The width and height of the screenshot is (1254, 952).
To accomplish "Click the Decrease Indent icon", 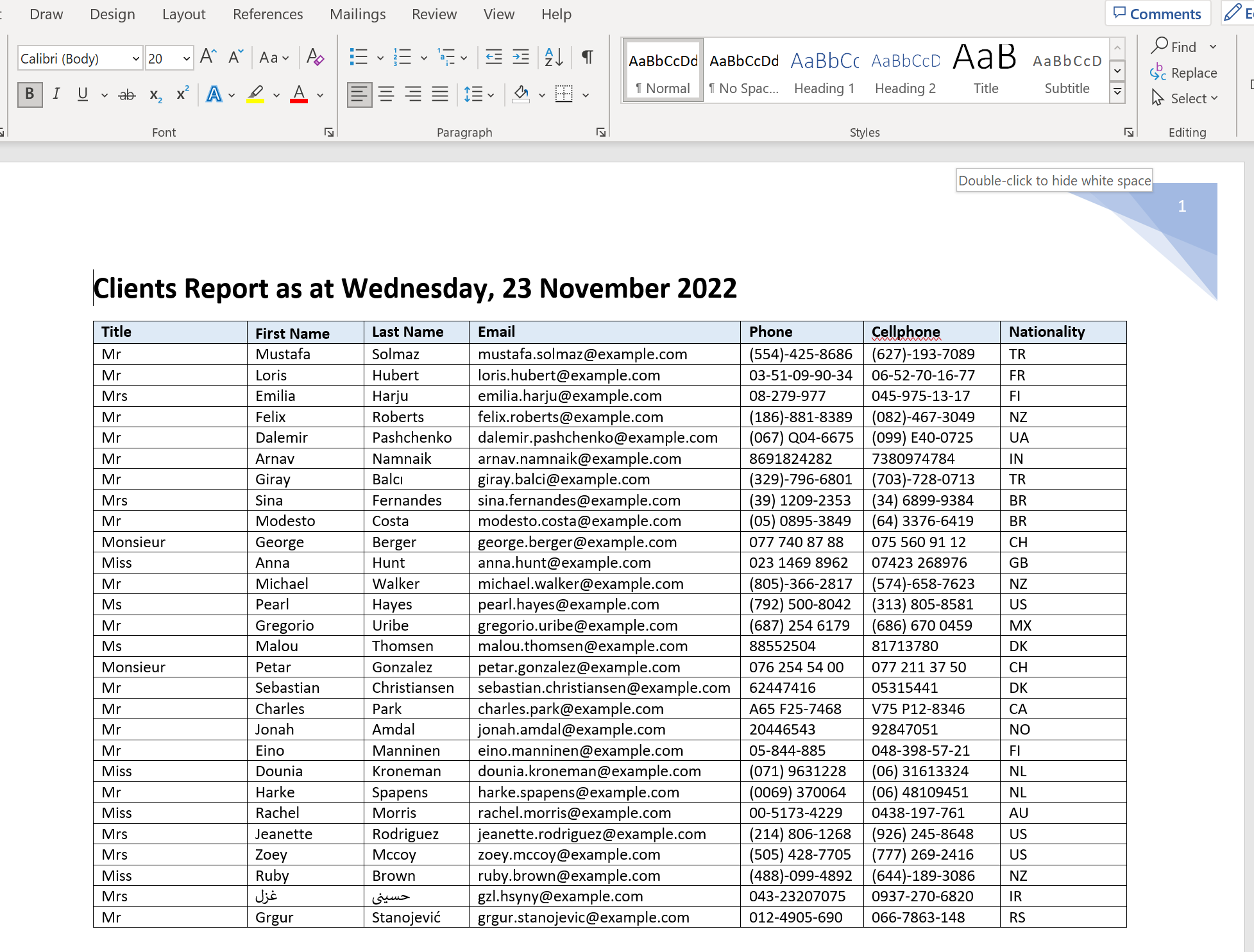I will pos(493,58).
